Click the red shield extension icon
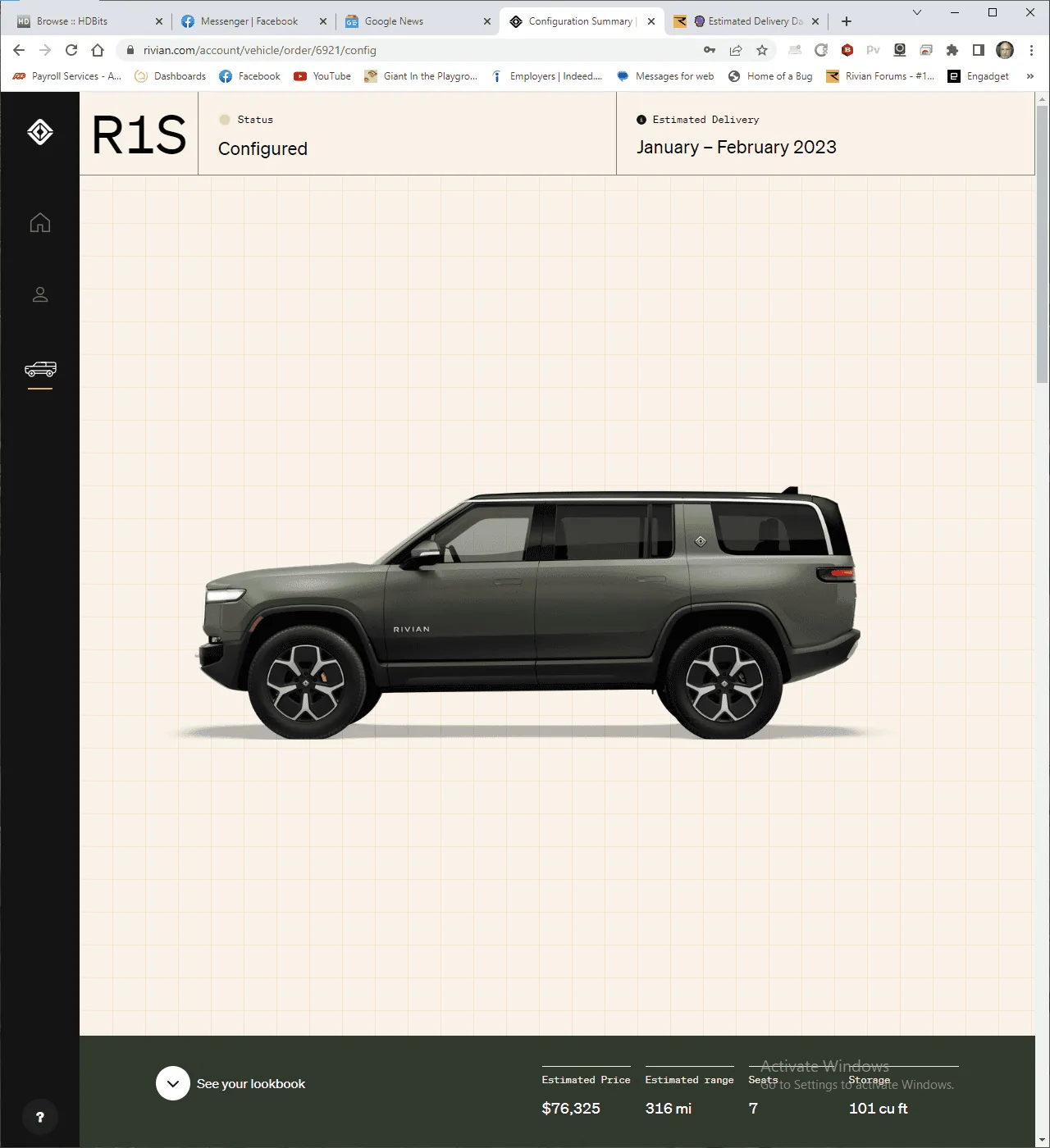 point(847,50)
